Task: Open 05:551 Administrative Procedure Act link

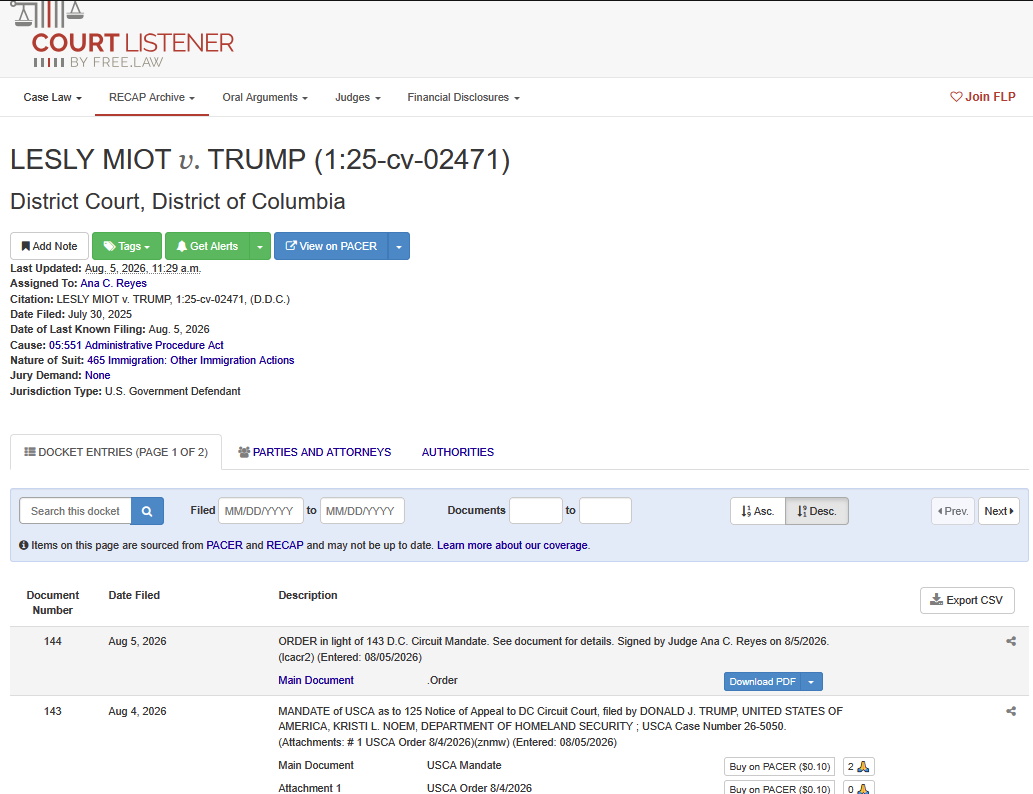Action: tap(136, 345)
